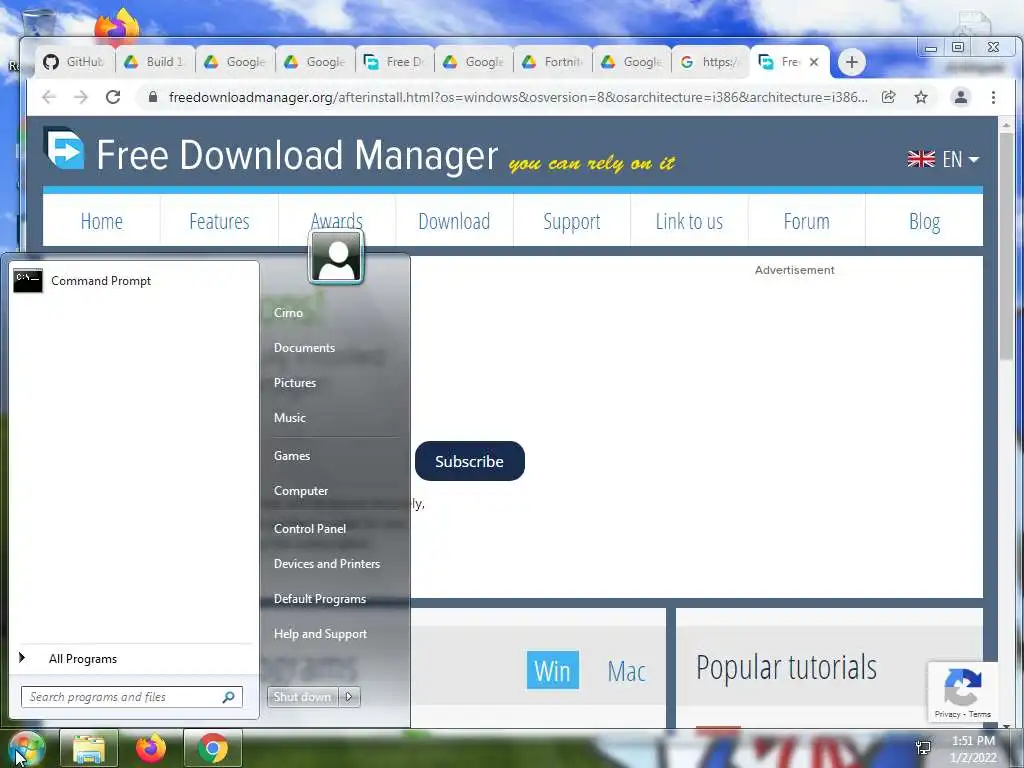
Task: Open Help and Support
Action: (320, 634)
